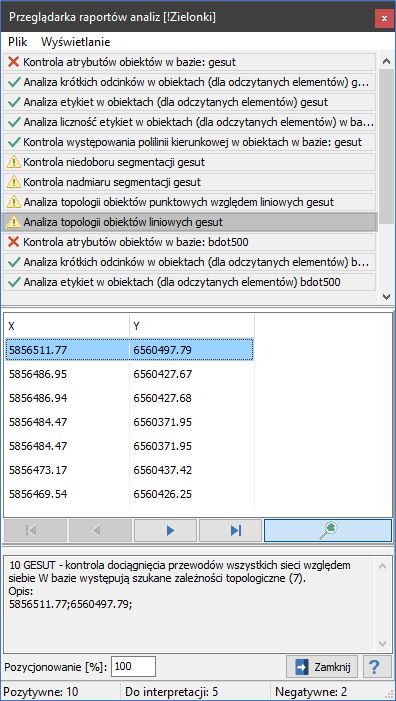Screen dimensions: 396x701
Task: Click the red X beside gesut attribute control
Action: coord(14,62)
